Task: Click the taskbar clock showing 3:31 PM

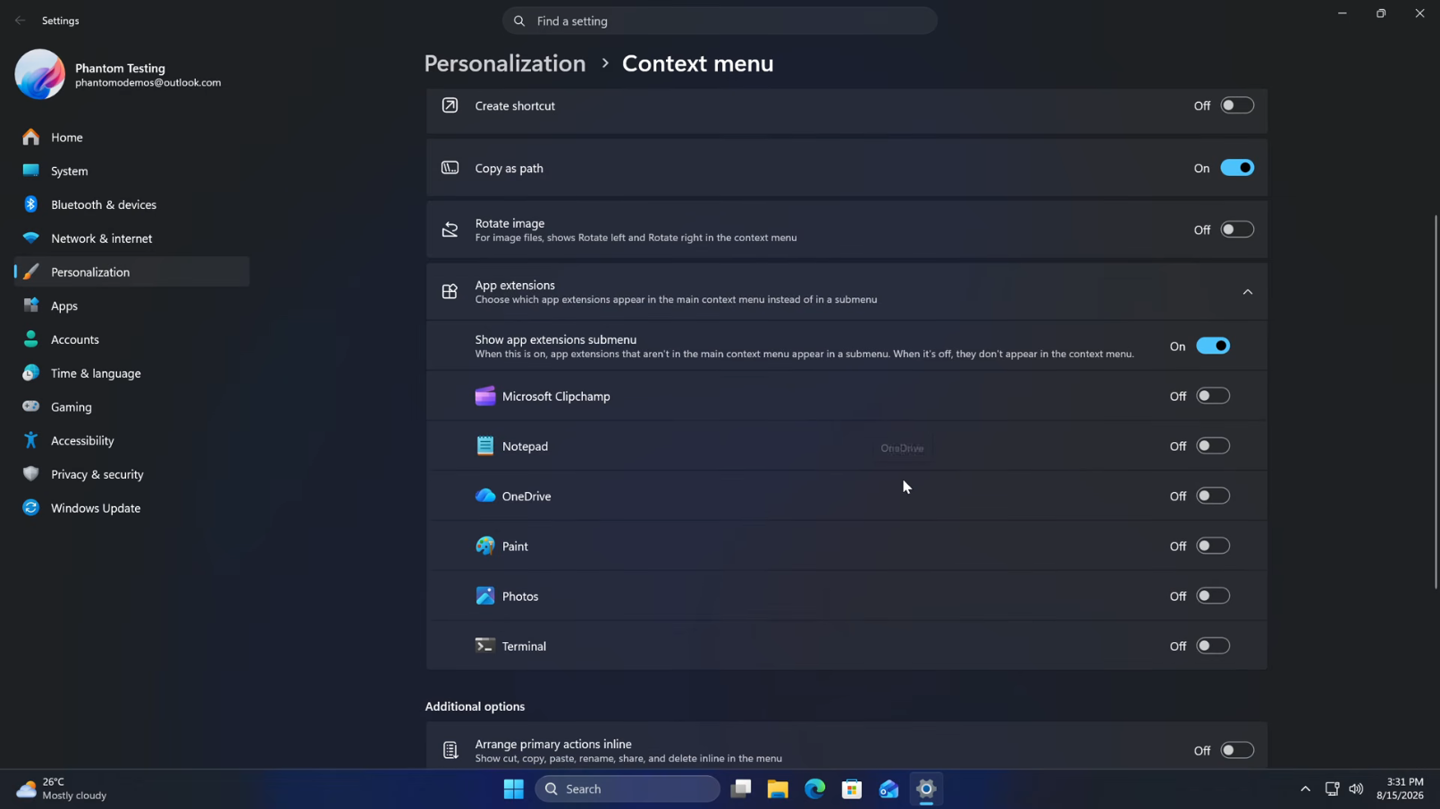Action: coord(1400,789)
